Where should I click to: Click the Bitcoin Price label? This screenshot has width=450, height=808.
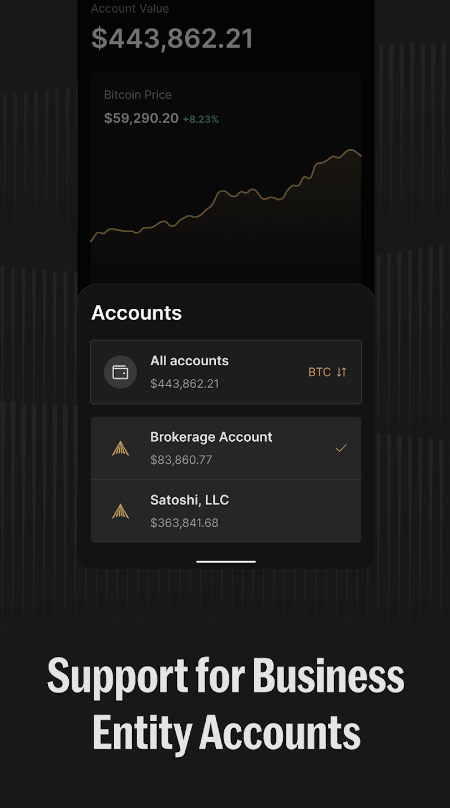click(x=138, y=95)
